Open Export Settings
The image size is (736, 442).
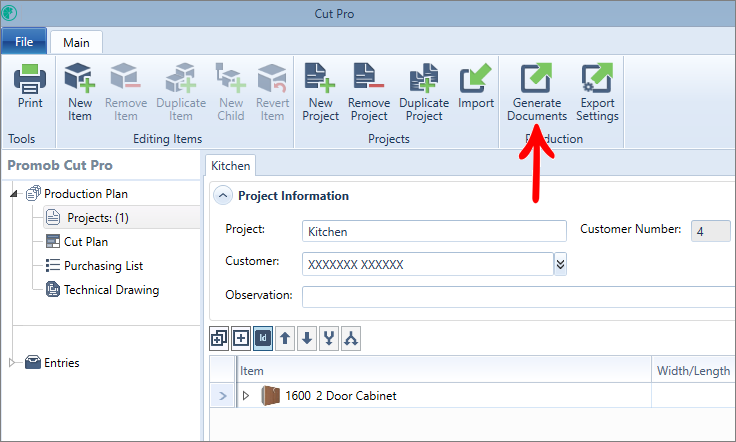pos(597,92)
